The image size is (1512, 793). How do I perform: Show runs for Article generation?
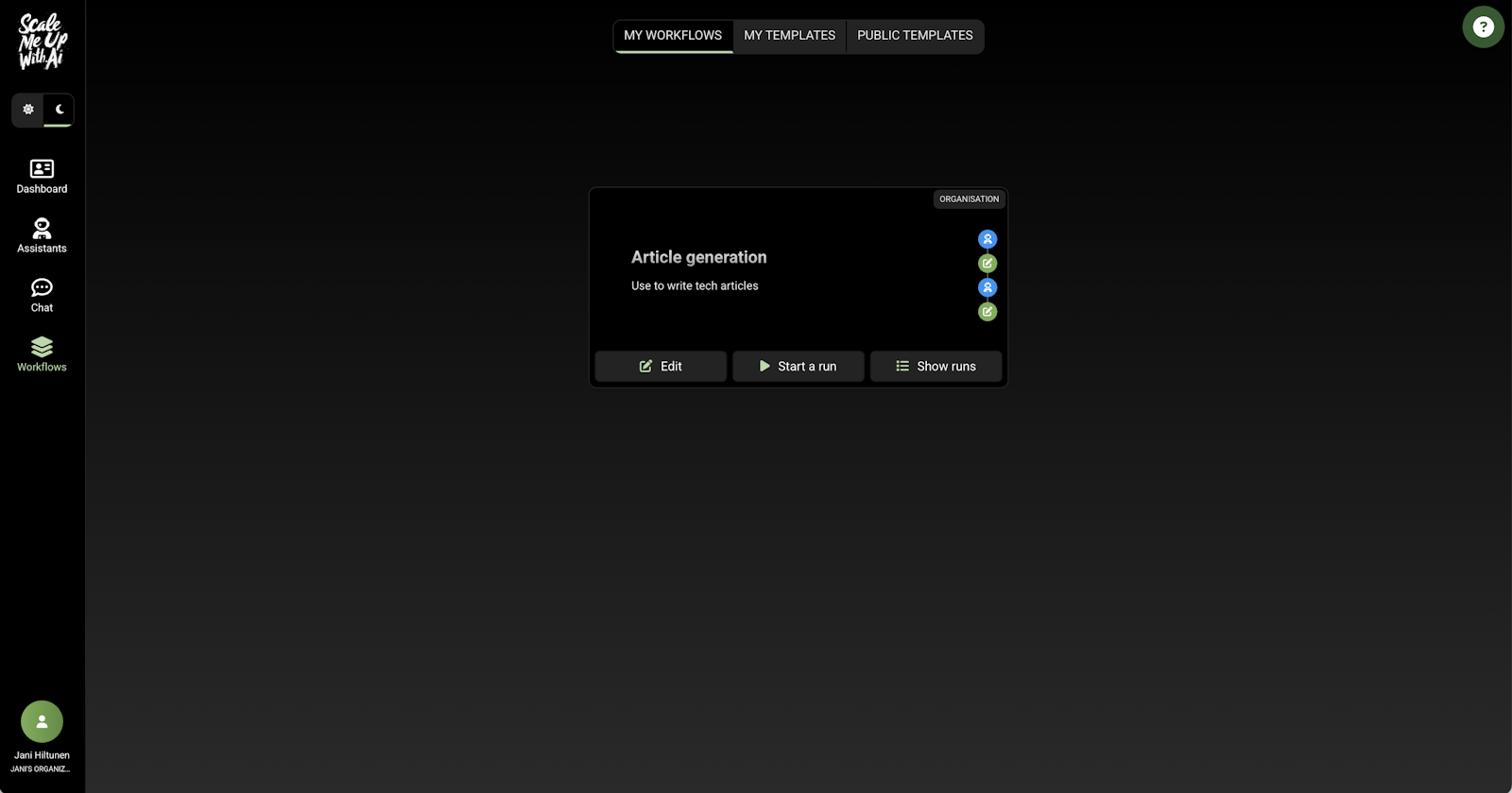tap(936, 367)
